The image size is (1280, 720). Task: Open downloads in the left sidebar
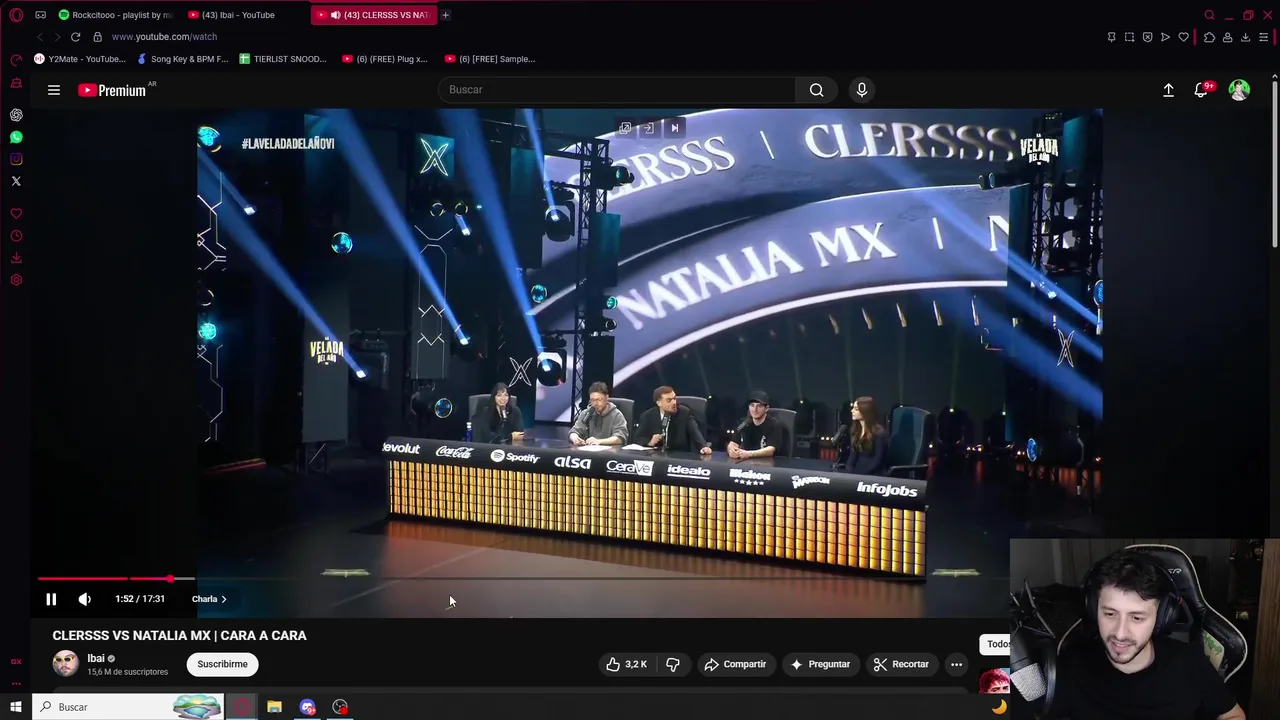(x=16, y=258)
